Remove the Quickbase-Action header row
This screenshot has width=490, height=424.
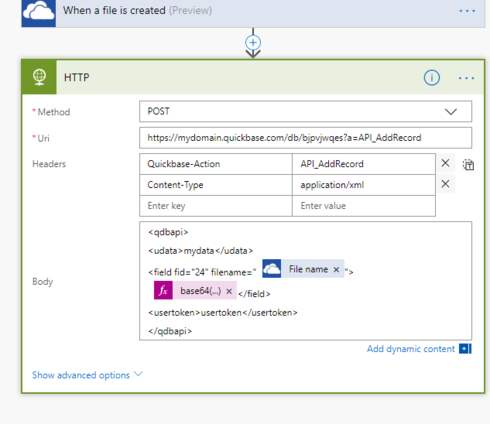(445, 163)
